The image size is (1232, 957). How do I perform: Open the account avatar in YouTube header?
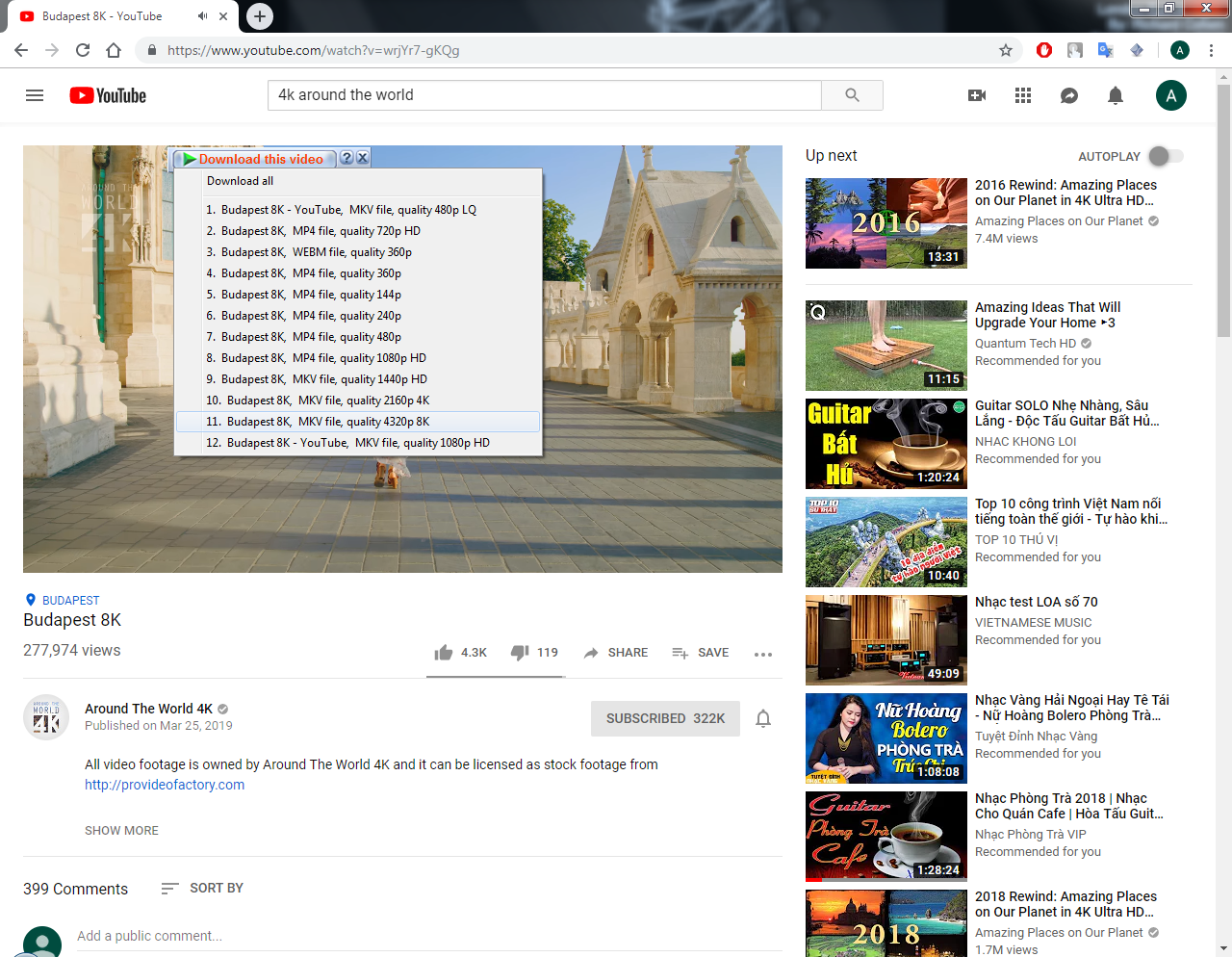1171,95
